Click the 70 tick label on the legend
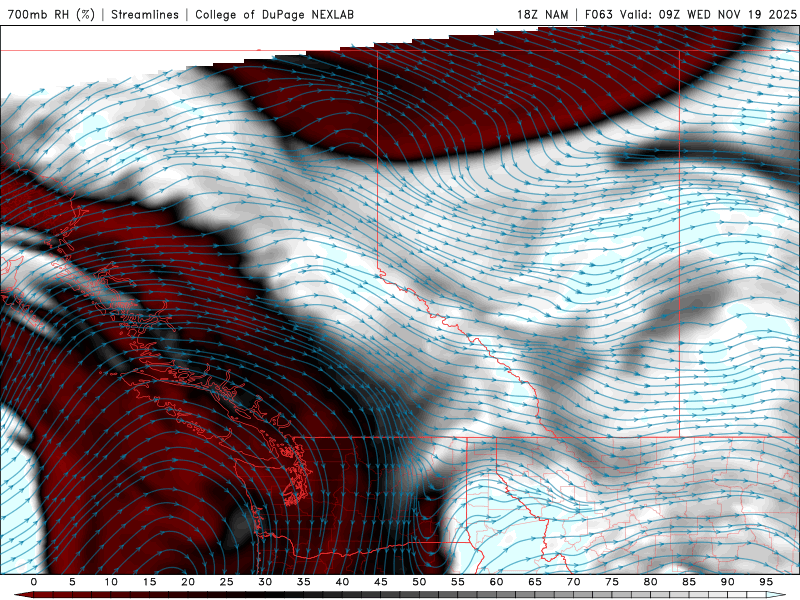The height and width of the screenshot is (600, 800). tap(573, 582)
